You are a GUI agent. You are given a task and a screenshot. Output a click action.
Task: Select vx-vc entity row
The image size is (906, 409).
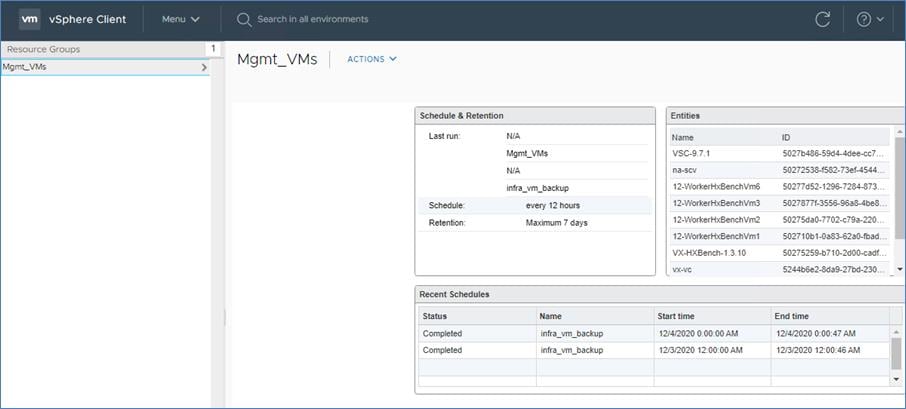[x=779, y=269]
